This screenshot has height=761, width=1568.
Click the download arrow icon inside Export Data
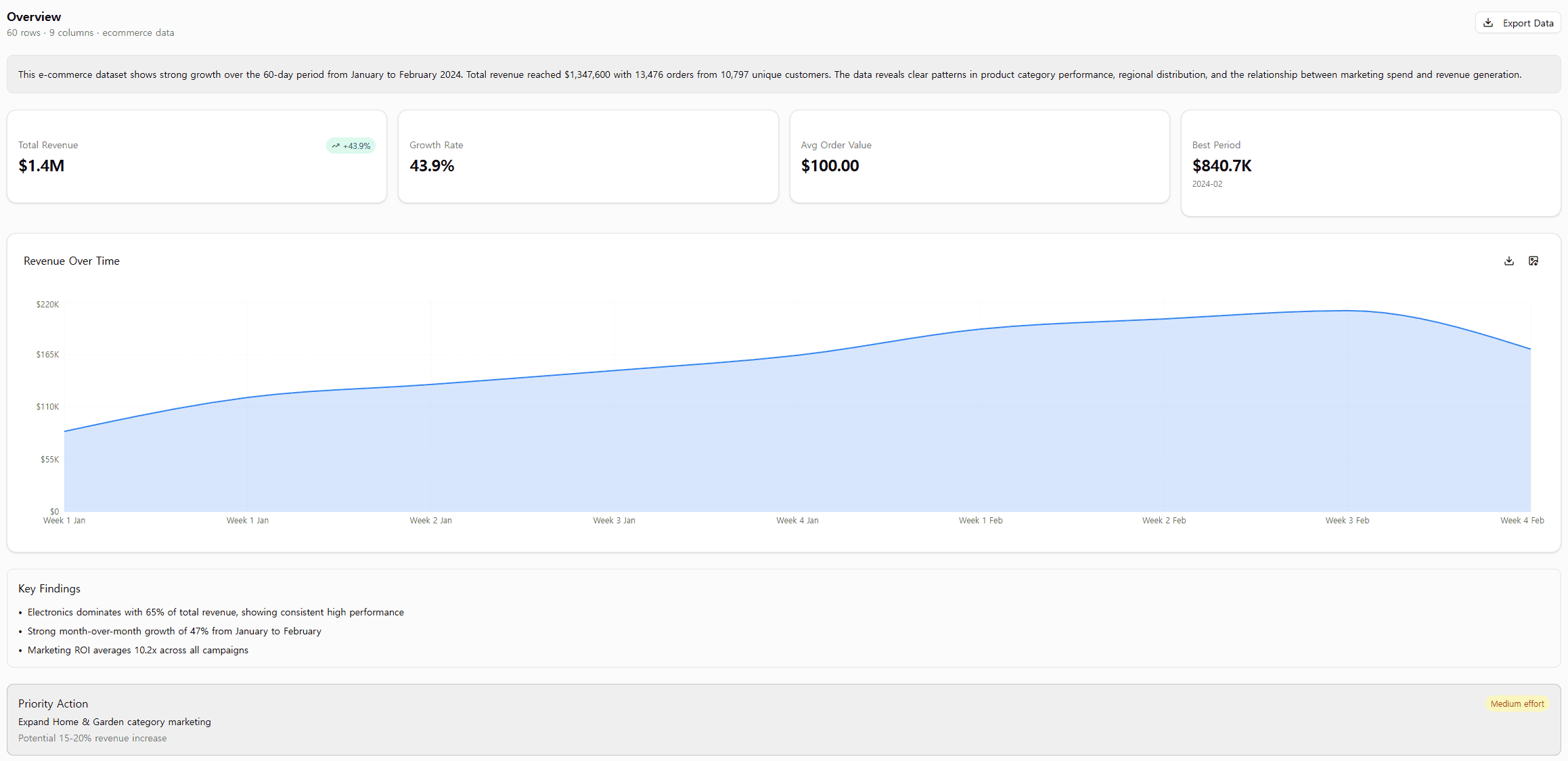[x=1487, y=22]
